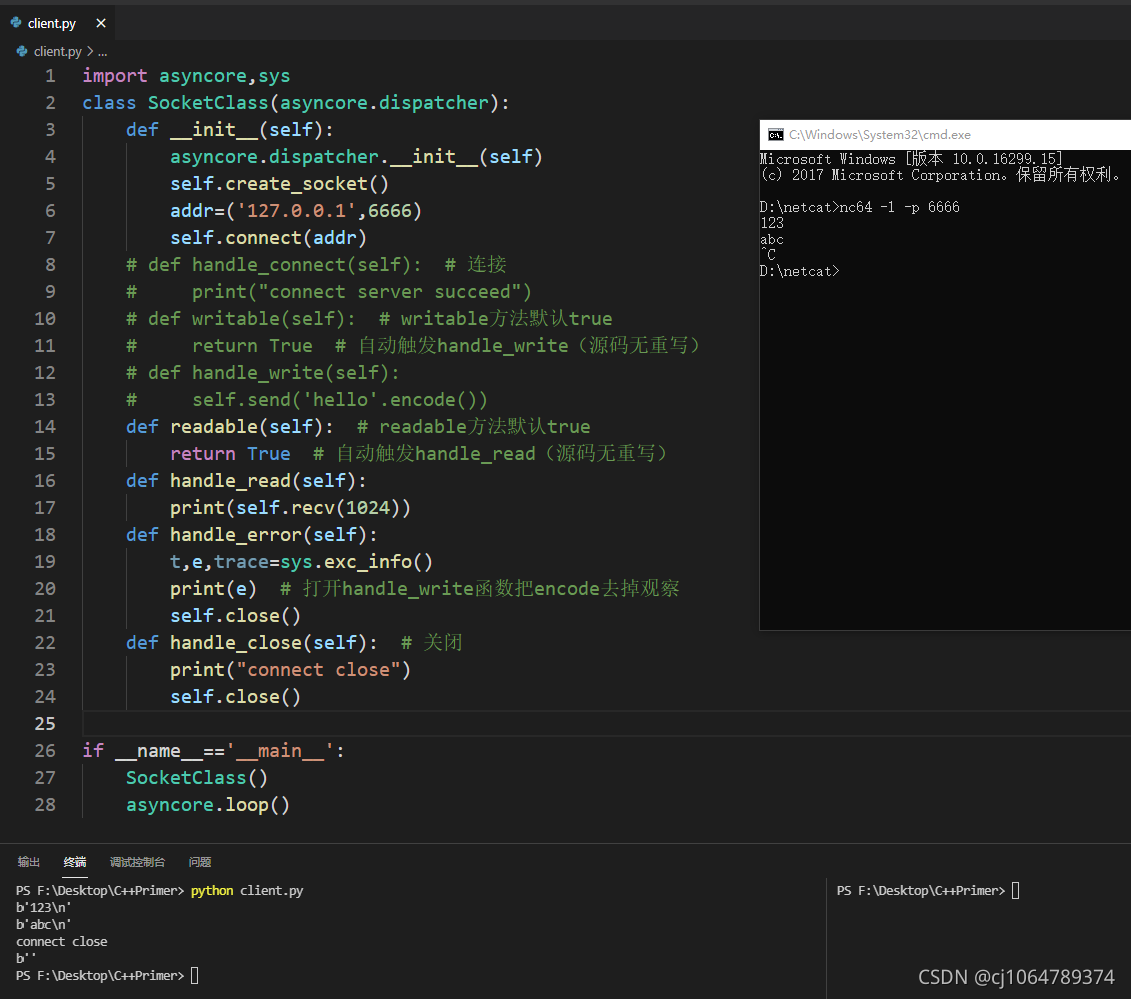This screenshot has width=1131, height=999.
Task: Click line number 16 in the gutter
Action: pyautogui.click(x=45, y=480)
